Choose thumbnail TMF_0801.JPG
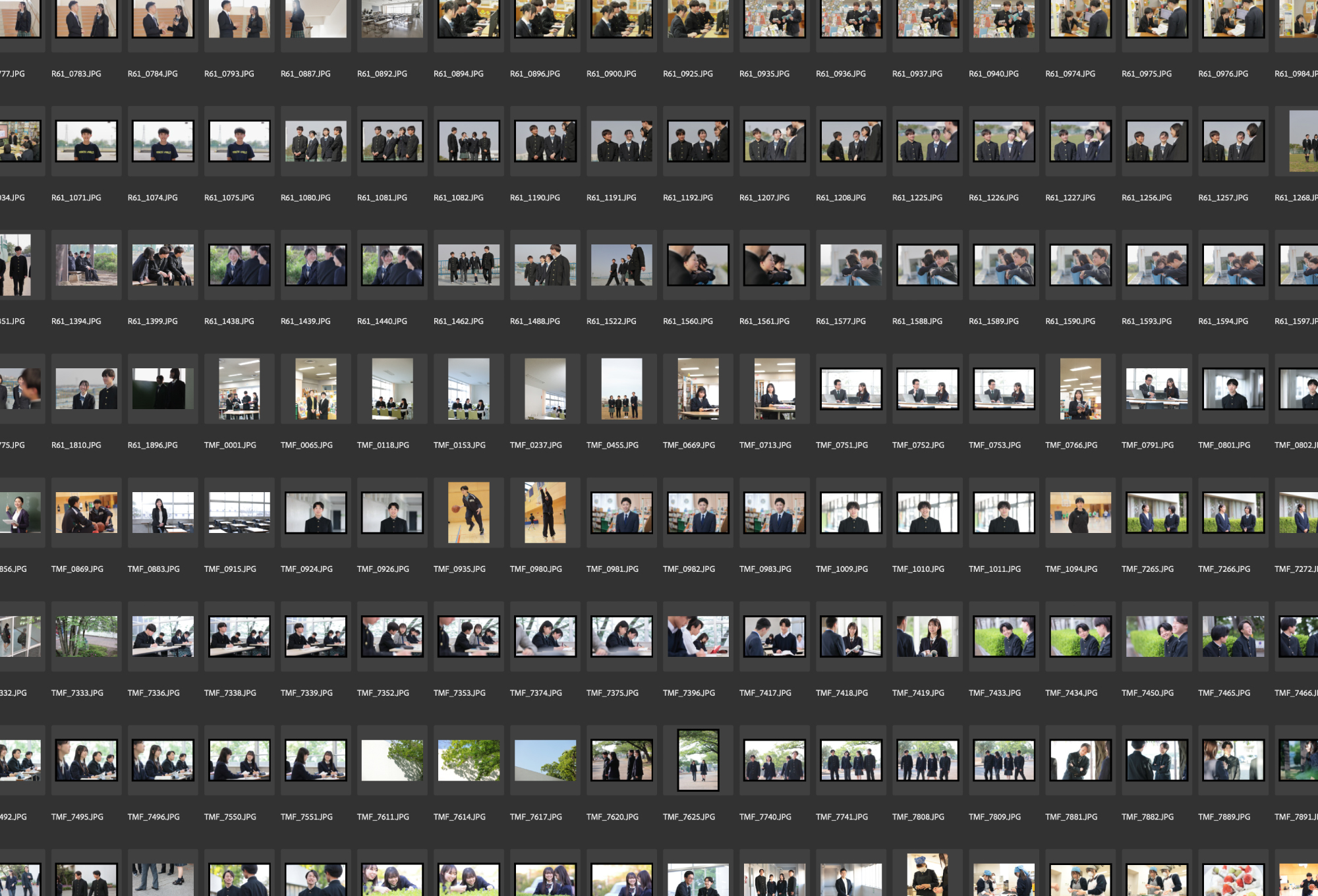 (x=1233, y=389)
